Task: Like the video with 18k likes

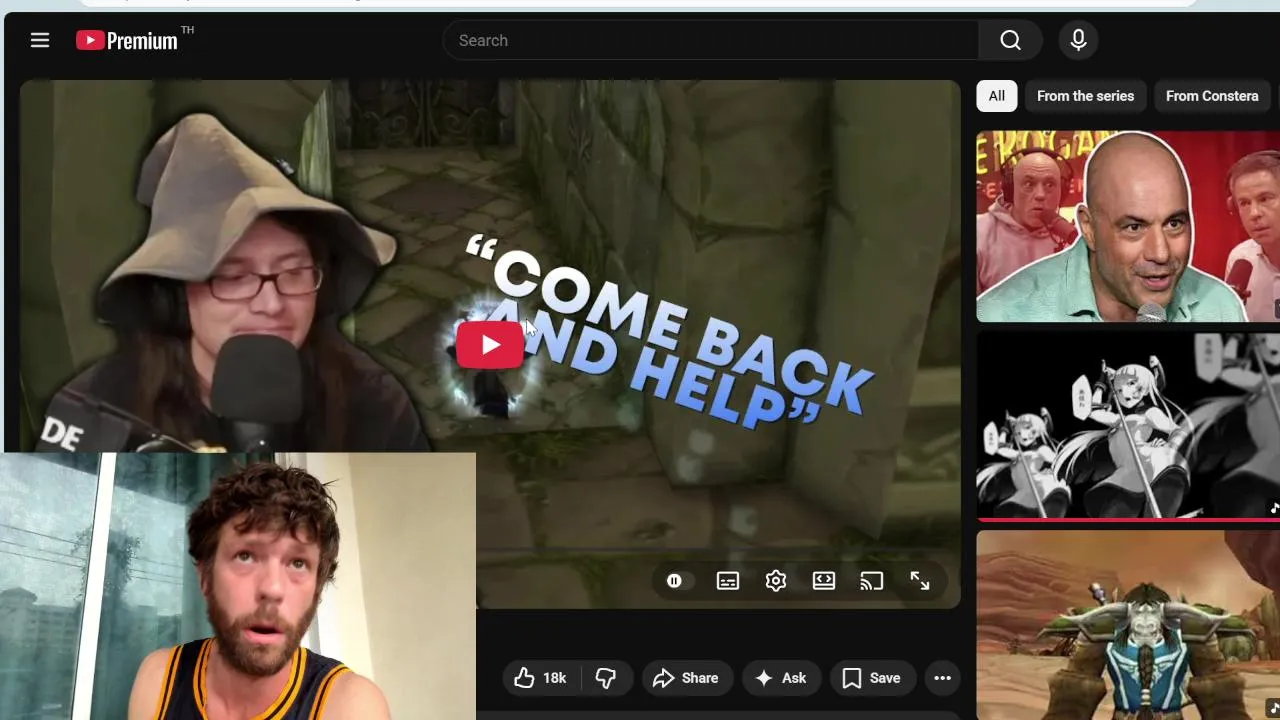Action: (x=541, y=678)
